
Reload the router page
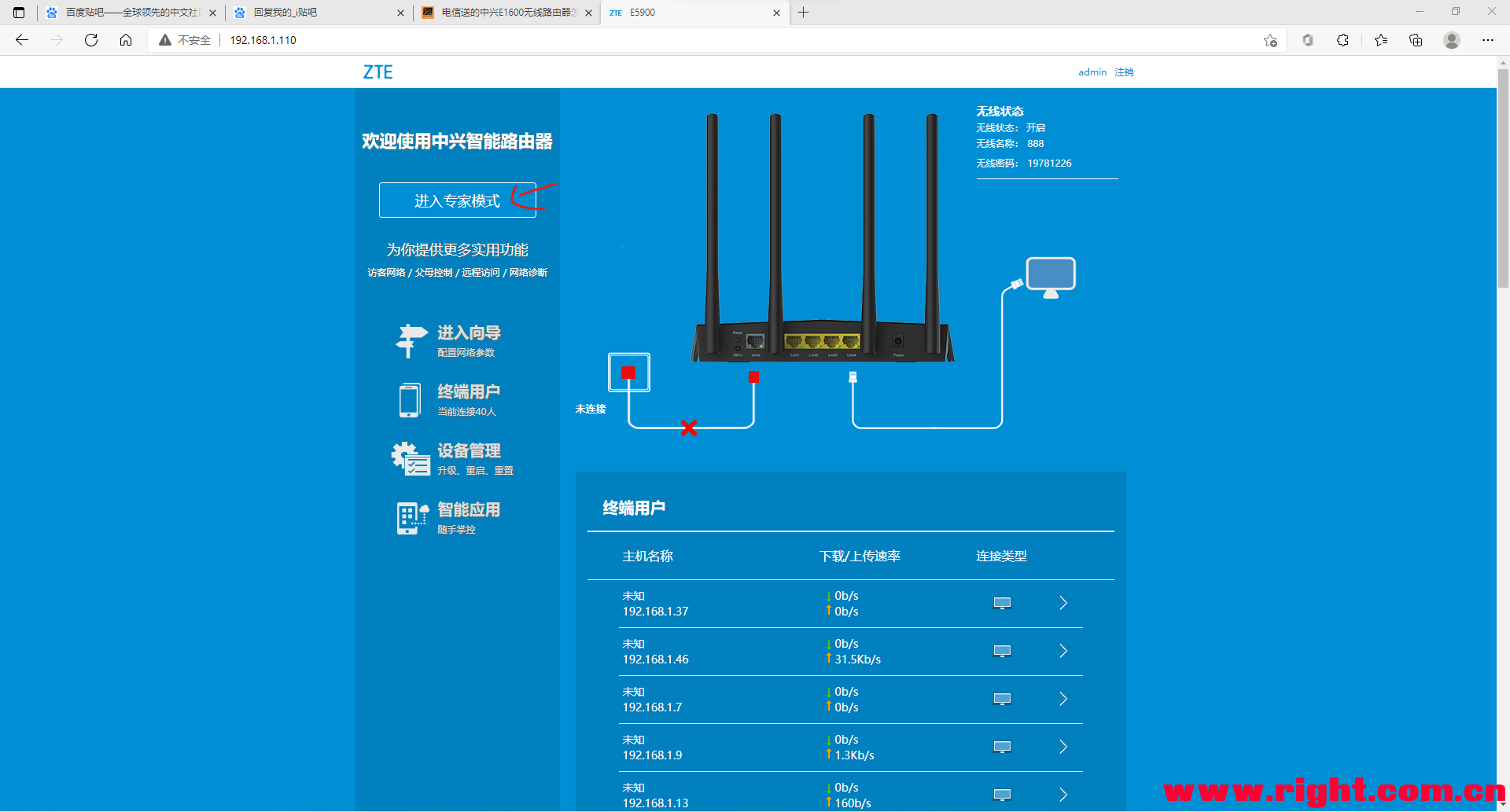[x=91, y=40]
